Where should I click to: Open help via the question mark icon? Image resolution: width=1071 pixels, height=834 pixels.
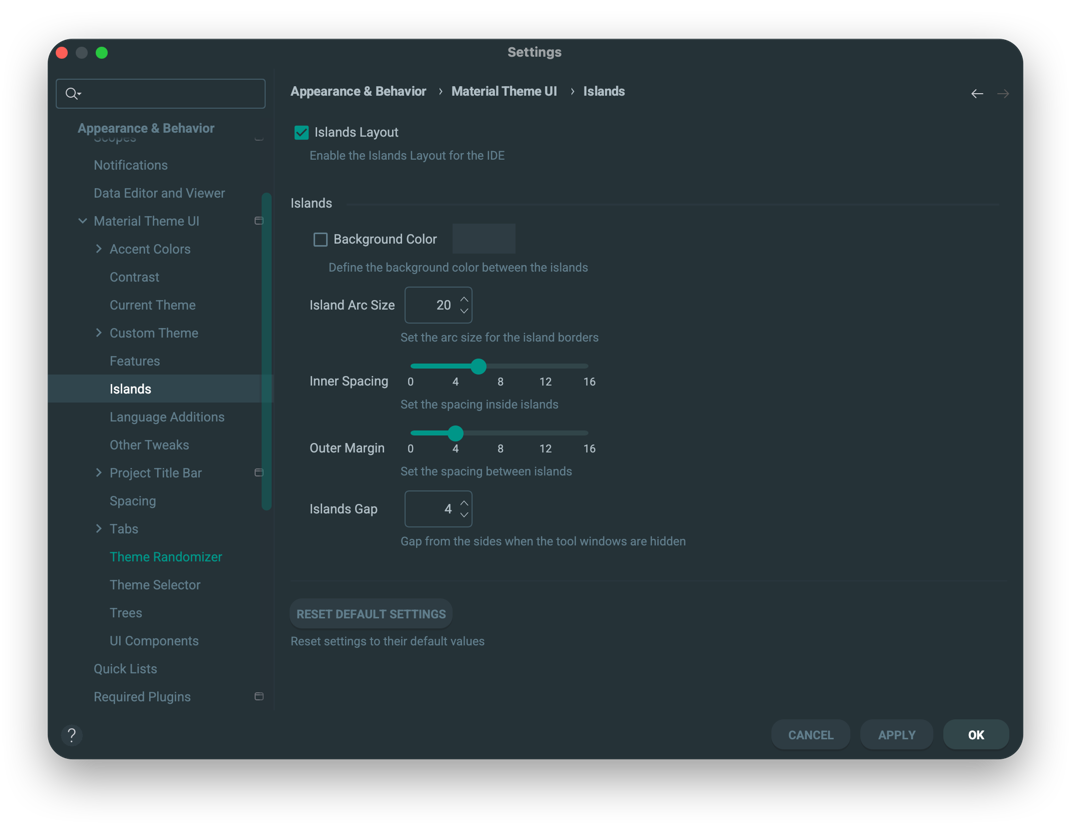71,735
